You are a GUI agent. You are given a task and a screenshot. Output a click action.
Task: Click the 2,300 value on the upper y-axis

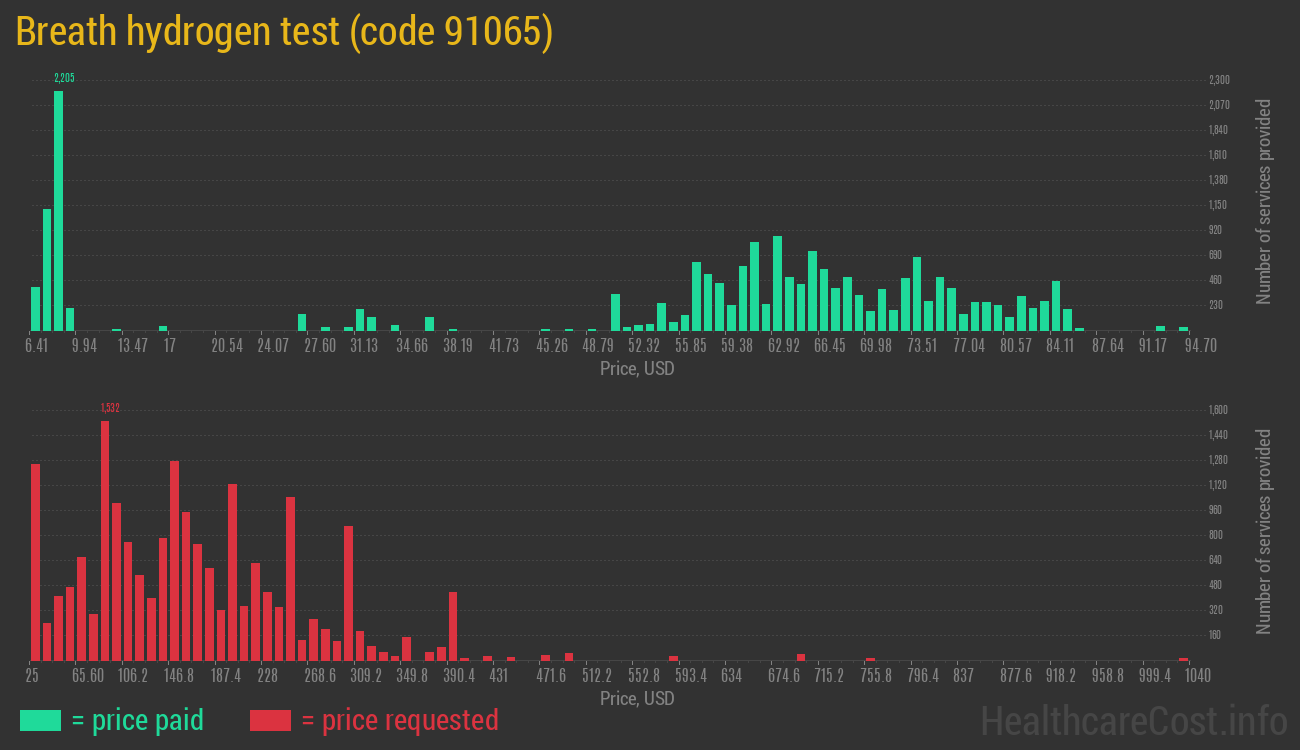click(1219, 80)
